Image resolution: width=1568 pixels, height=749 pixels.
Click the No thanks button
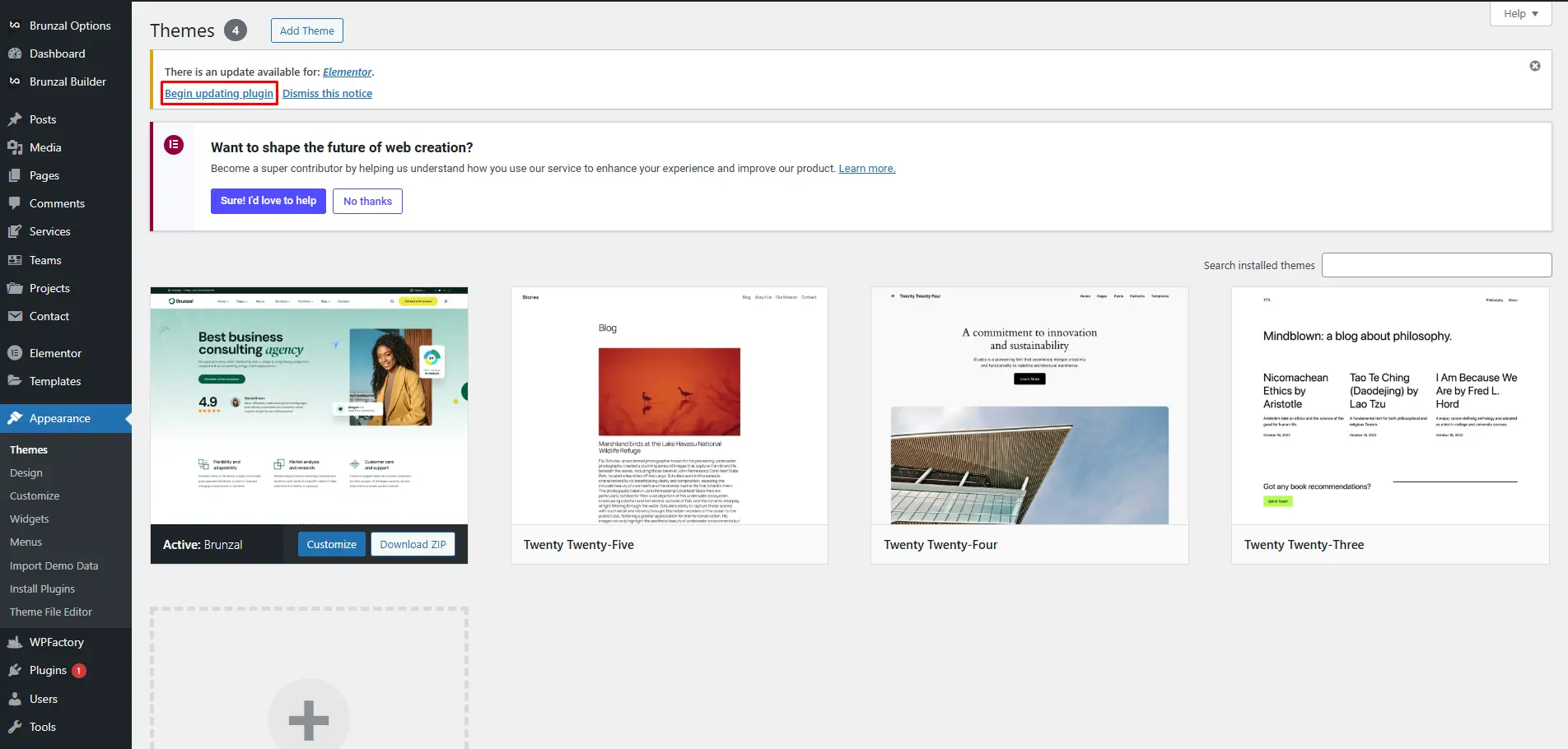point(367,201)
